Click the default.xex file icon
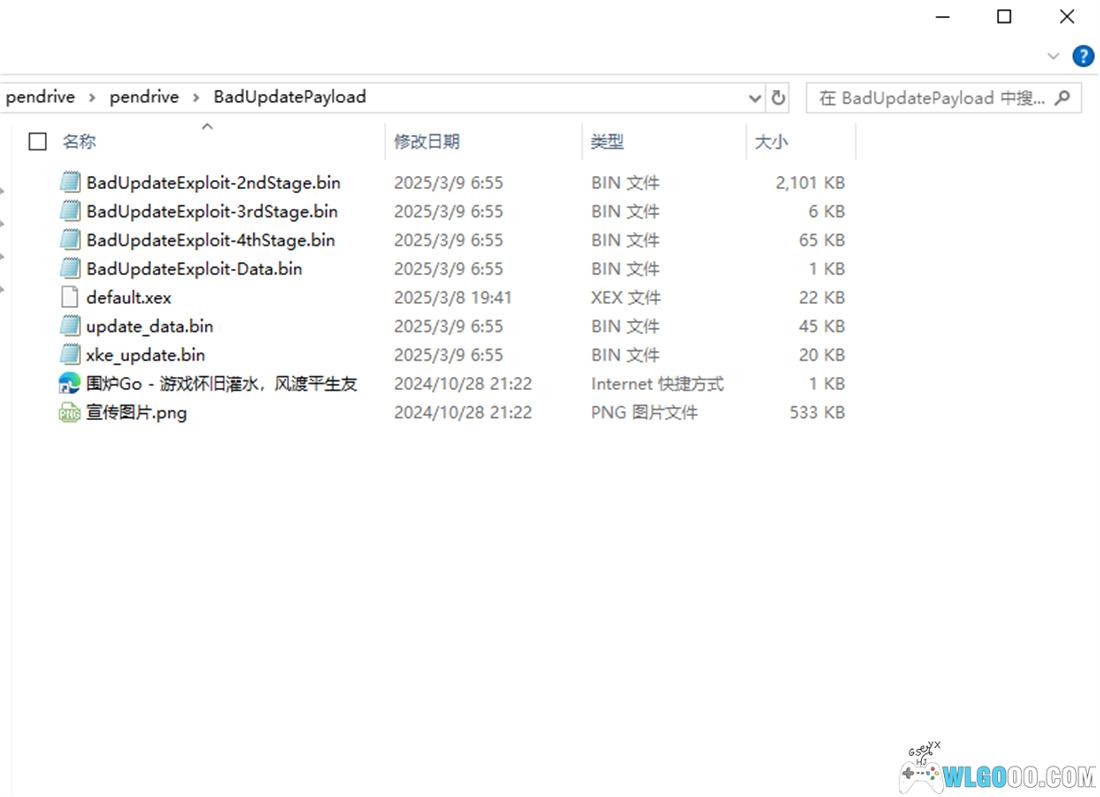This screenshot has width=1100, height=797. (x=69, y=297)
